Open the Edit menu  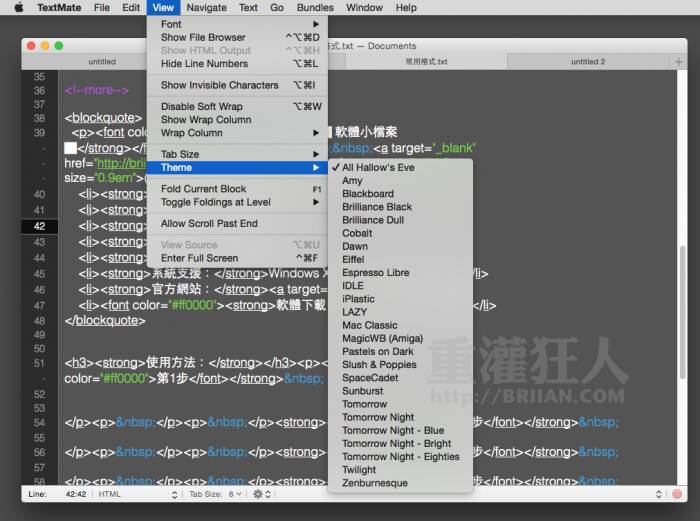pyautogui.click(x=131, y=8)
